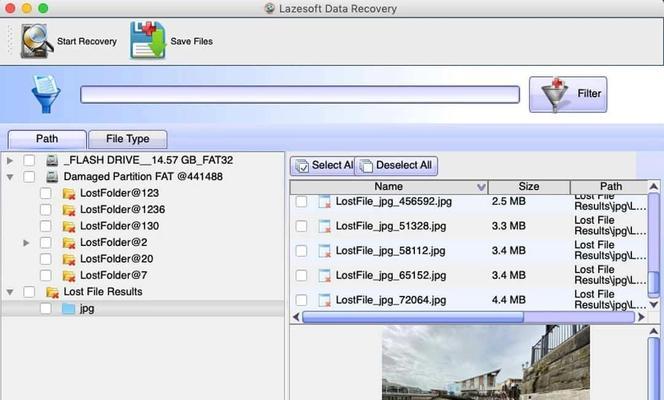This screenshot has width=664, height=400.
Task: Tick the Lost File Results checkbox
Action: tap(29, 292)
